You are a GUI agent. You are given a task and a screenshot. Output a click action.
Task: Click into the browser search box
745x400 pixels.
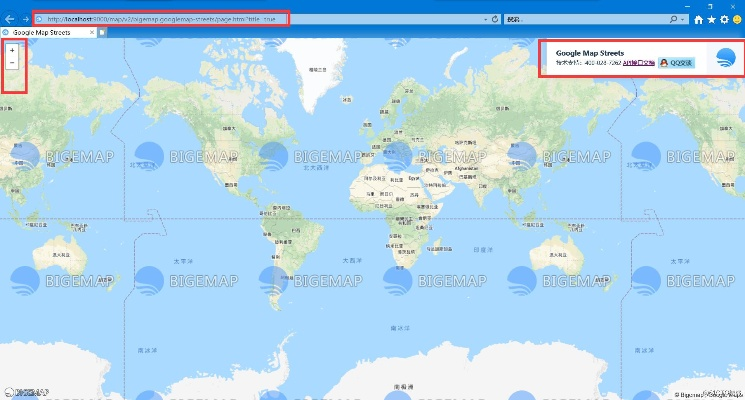pyautogui.click(x=584, y=19)
